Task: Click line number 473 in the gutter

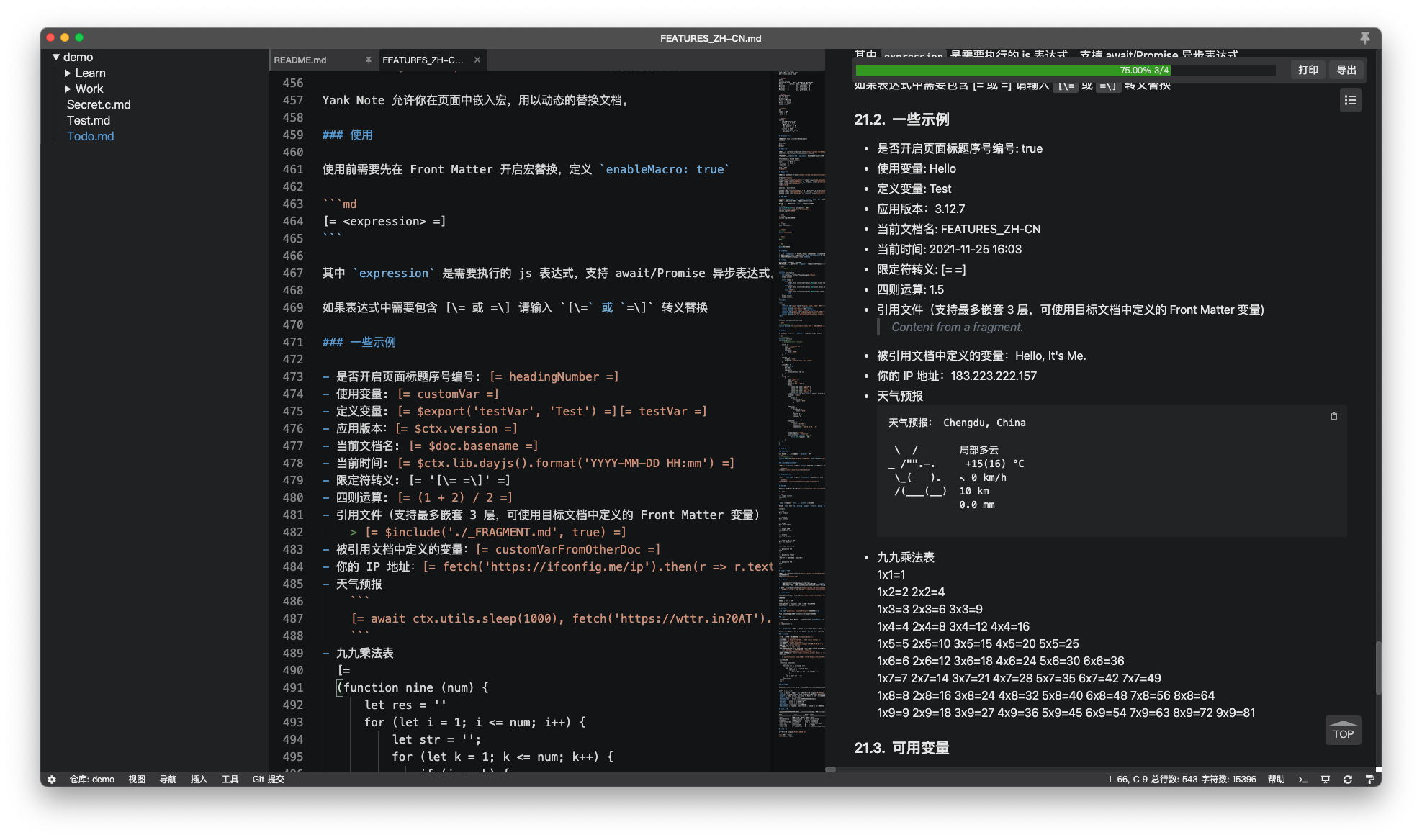Action: (293, 376)
